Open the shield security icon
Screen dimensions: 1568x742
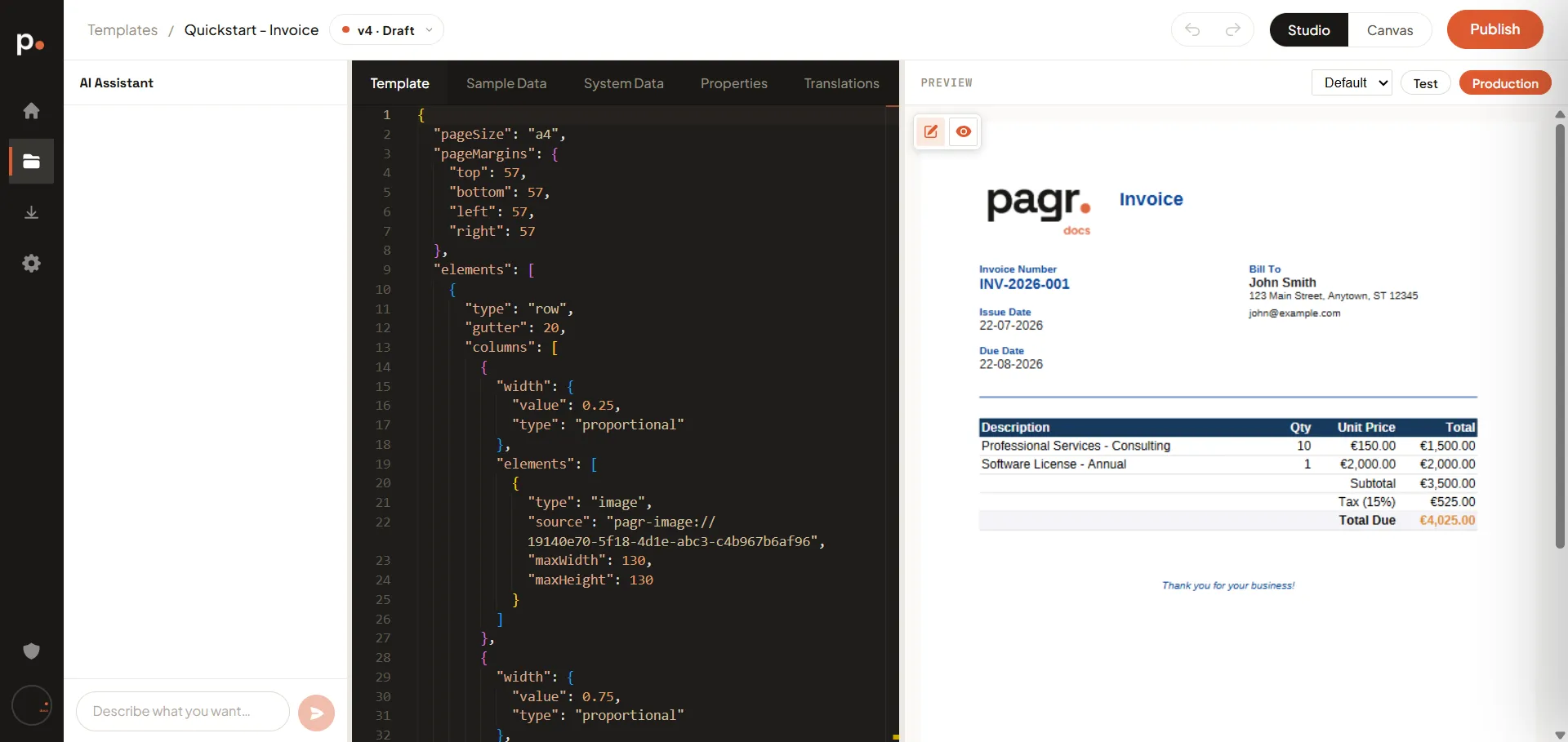pyautogui.click(x=31, y=651)
